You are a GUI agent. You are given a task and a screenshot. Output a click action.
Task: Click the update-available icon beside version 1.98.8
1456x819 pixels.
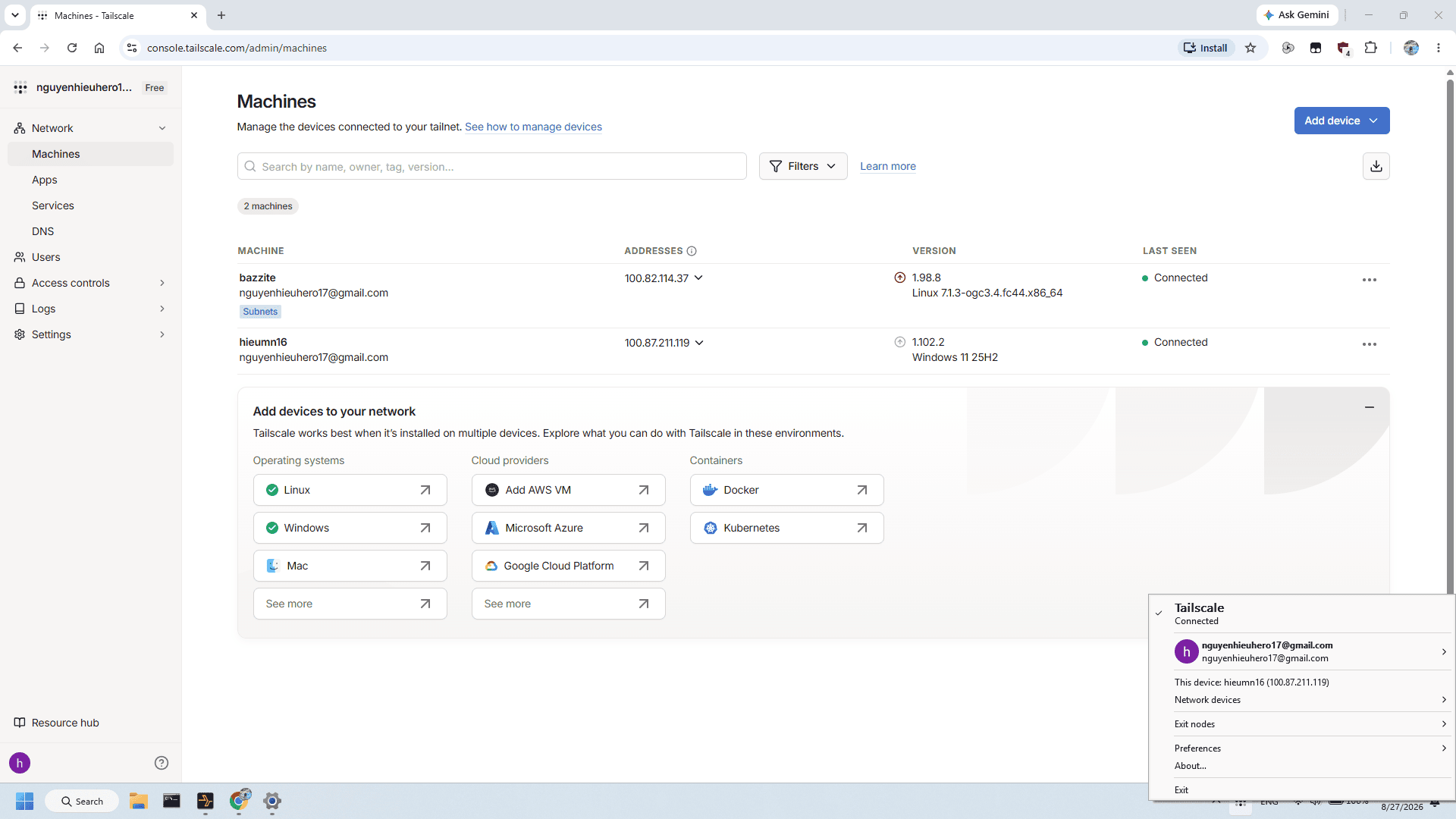[900, 278]
